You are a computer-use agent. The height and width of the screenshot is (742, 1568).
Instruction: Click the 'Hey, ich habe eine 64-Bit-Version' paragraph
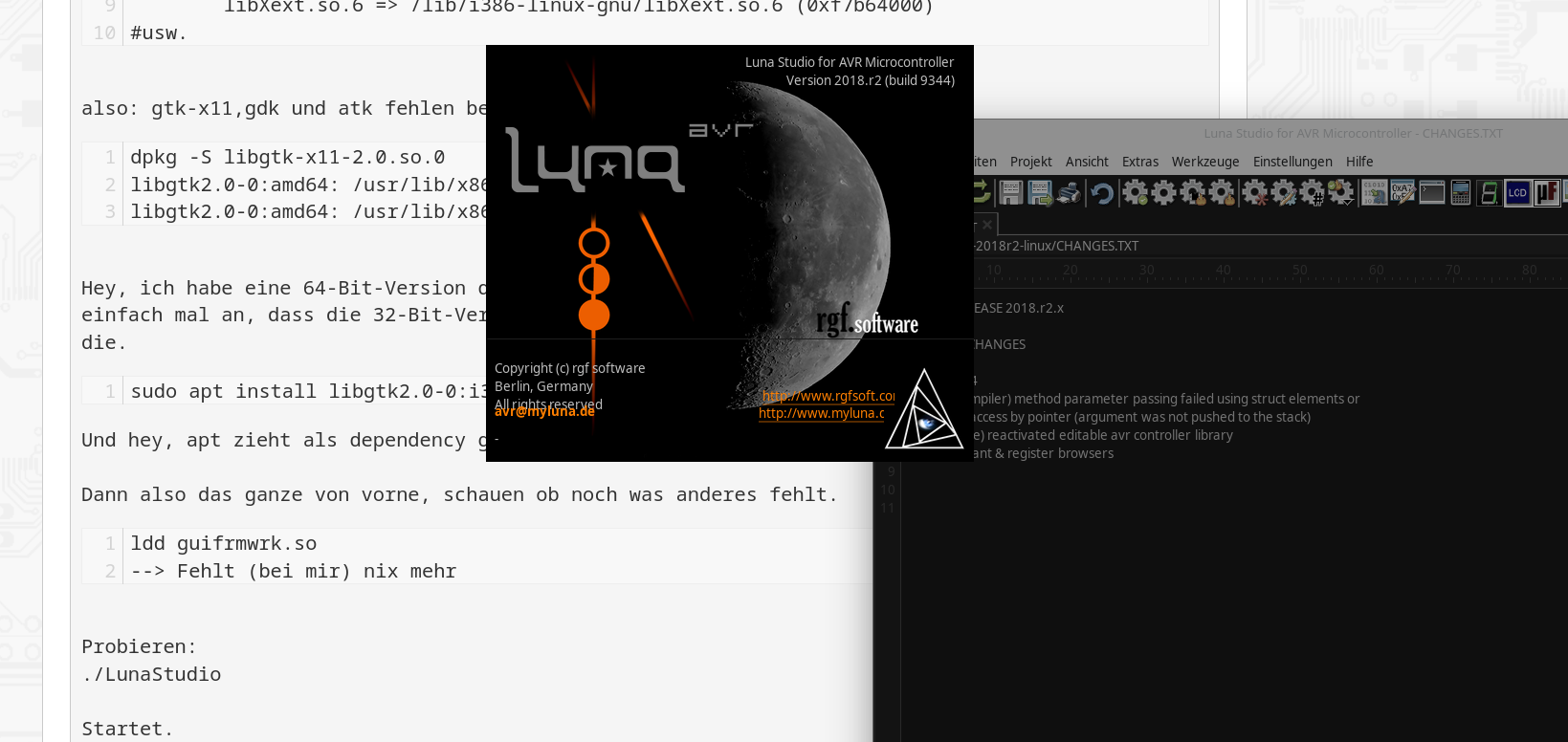(x=284, y=315)
